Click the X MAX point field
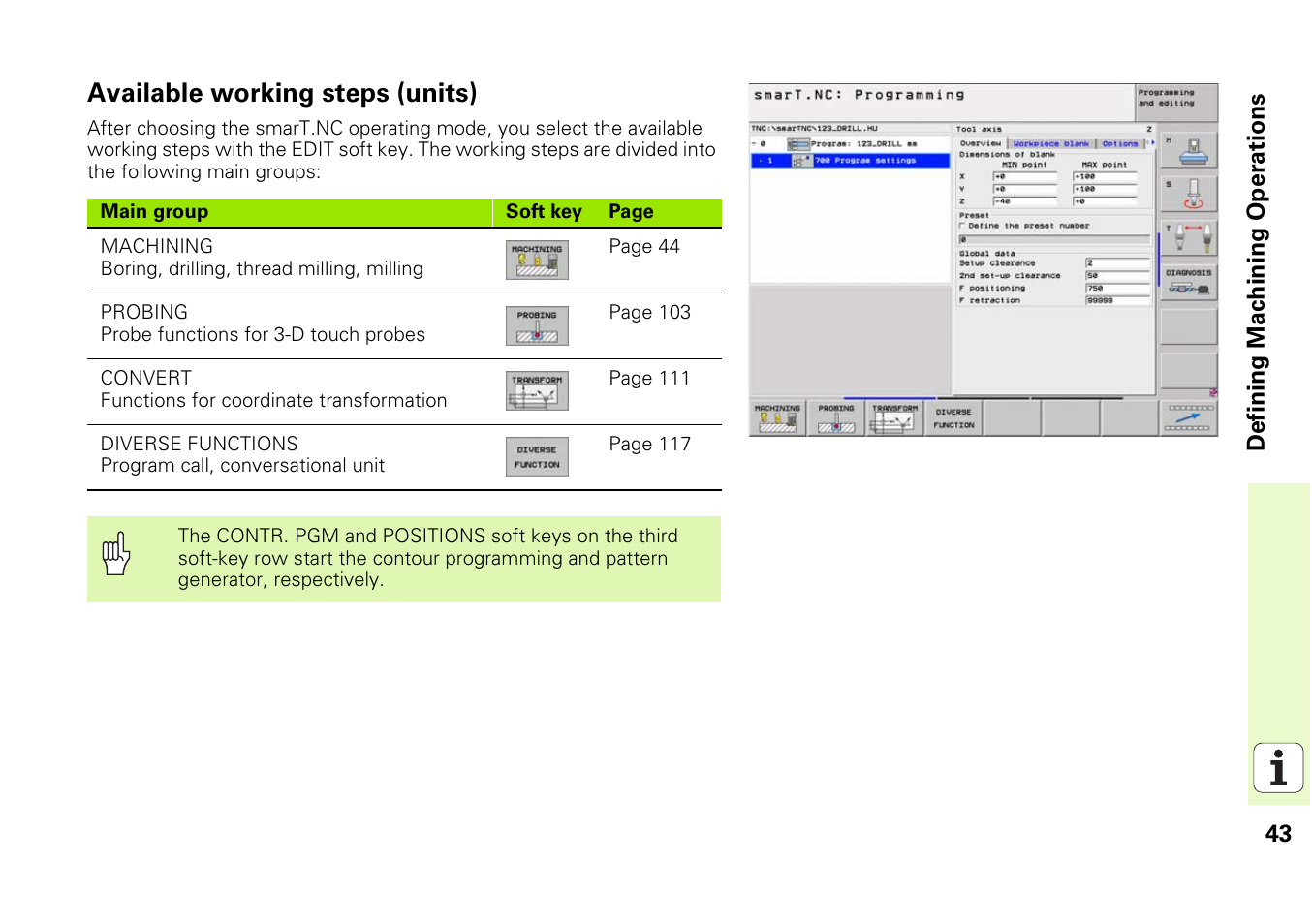 point(1105,177)
